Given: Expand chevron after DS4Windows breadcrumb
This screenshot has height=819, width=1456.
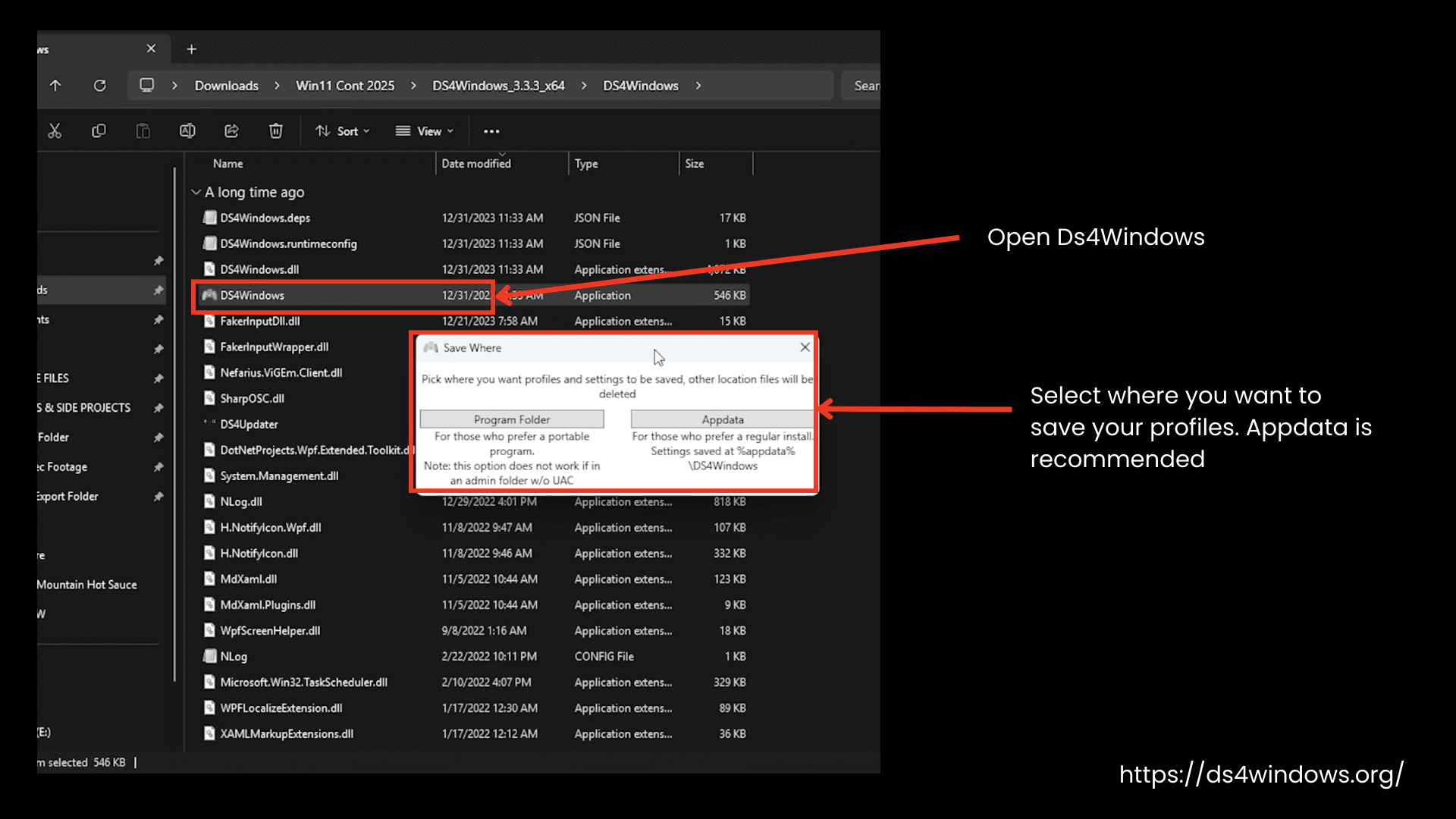Looking at the screenshot, I should click(x=698, y=86).
